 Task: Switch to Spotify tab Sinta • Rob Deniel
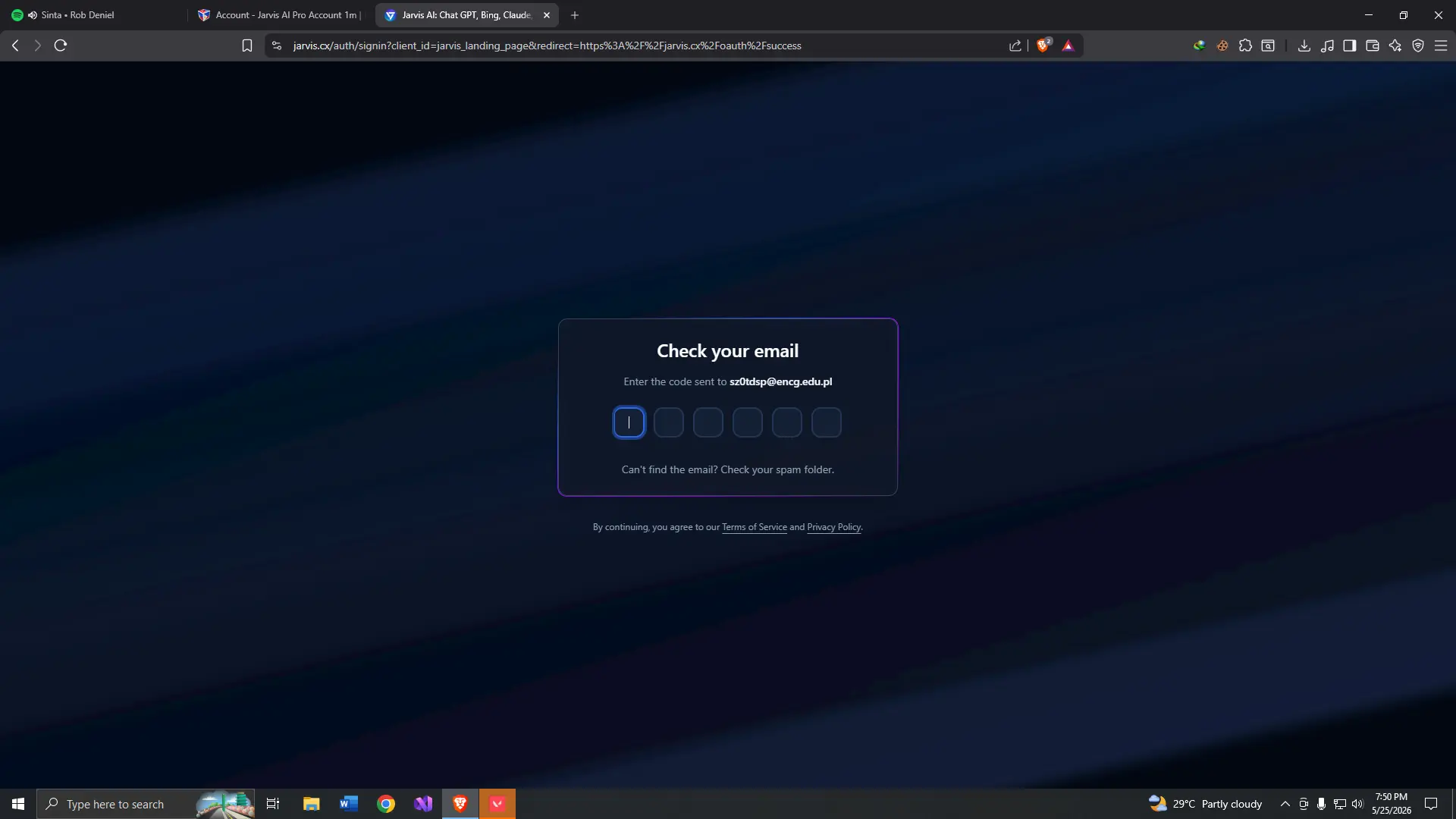(x=95, y=15)
